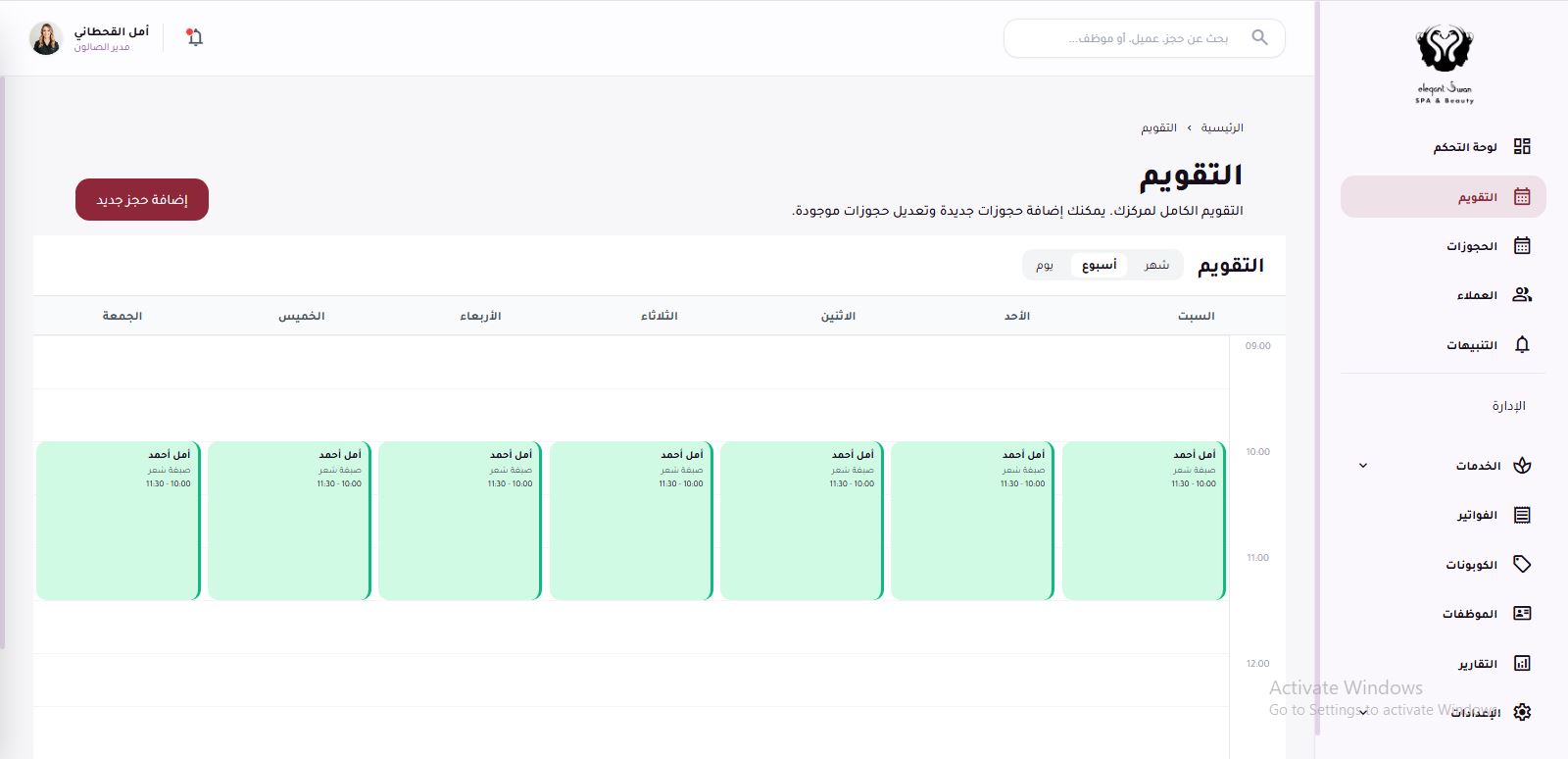This screenshot has width=1568, height=759.
Task: Click the reports (التقارير) chart icon
Action: [x=1521, y=663]
